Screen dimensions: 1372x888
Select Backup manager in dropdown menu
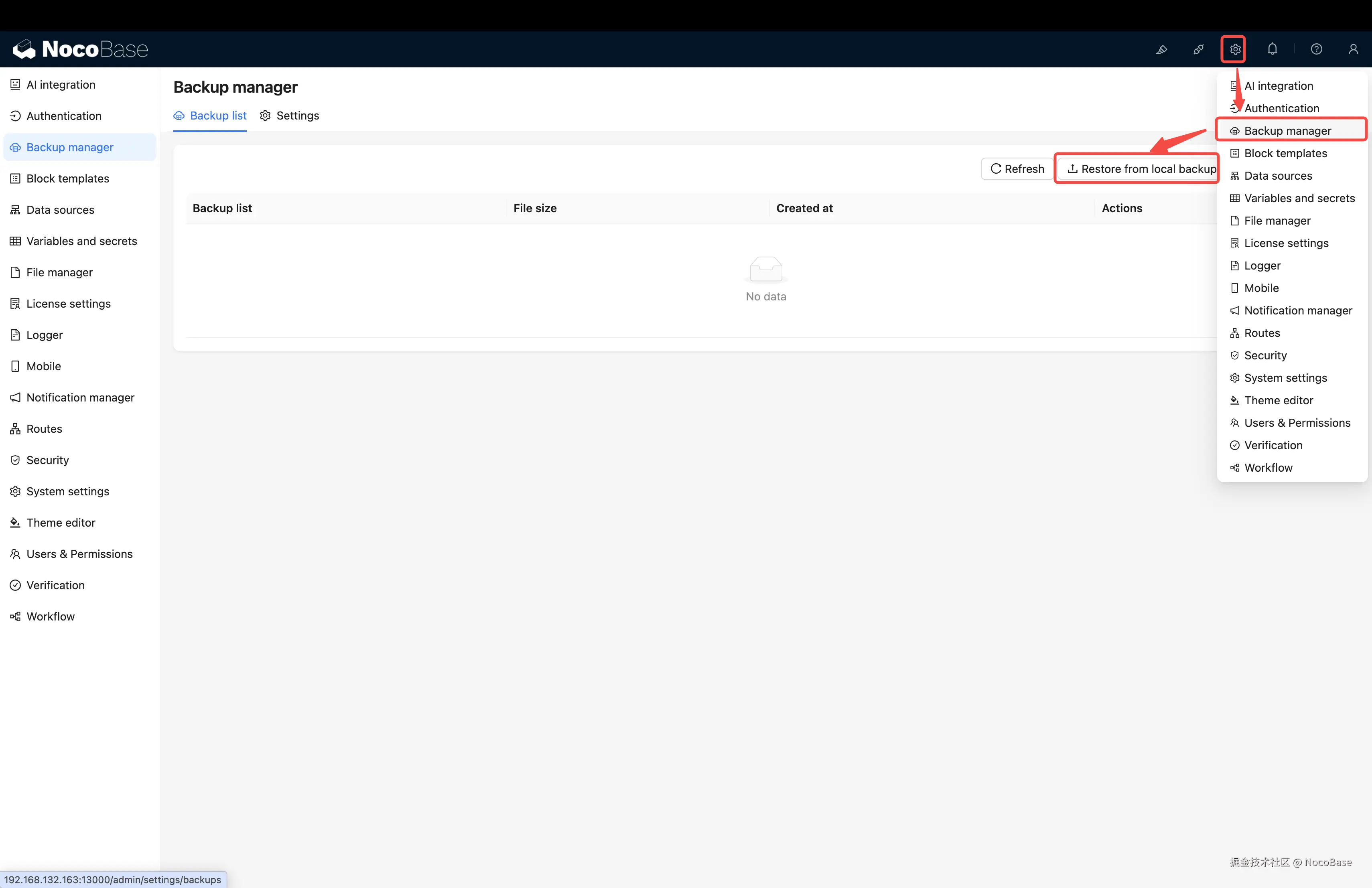tap(1287, 131)
